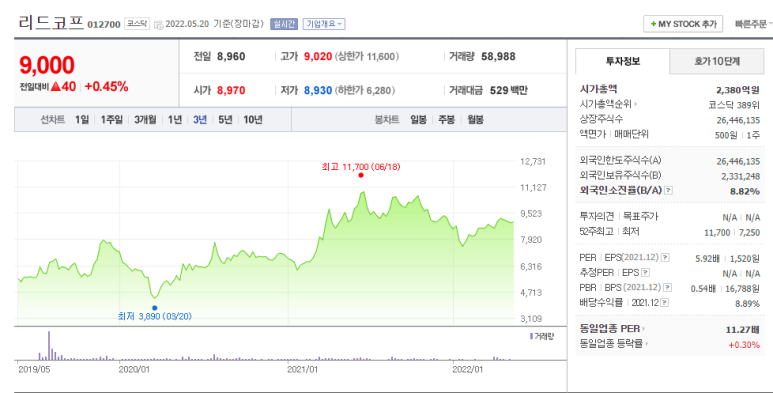Click the 실시간 button
773x393 pixels.
(284, 24)
